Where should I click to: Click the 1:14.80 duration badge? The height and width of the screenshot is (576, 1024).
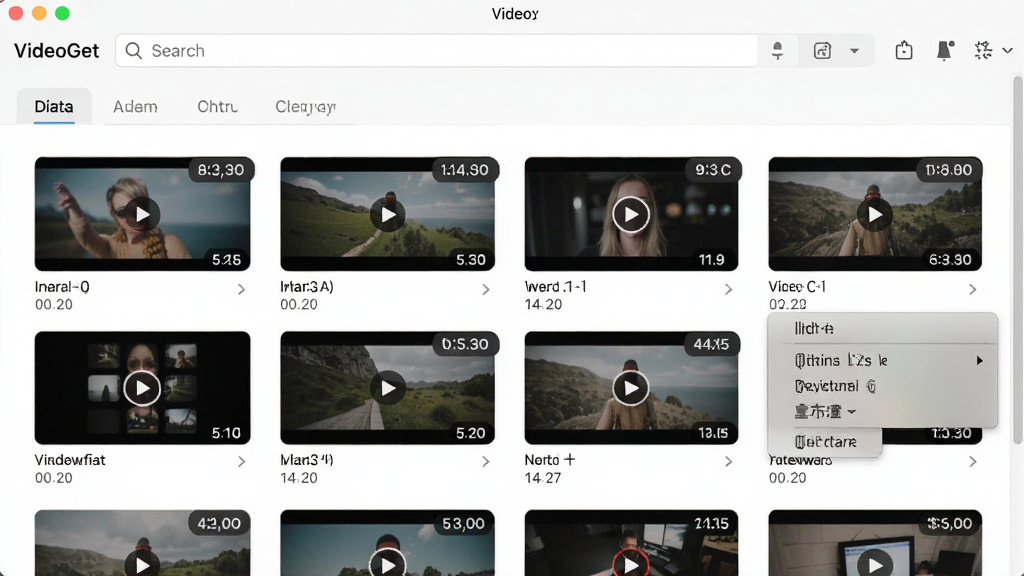(464, 170)
